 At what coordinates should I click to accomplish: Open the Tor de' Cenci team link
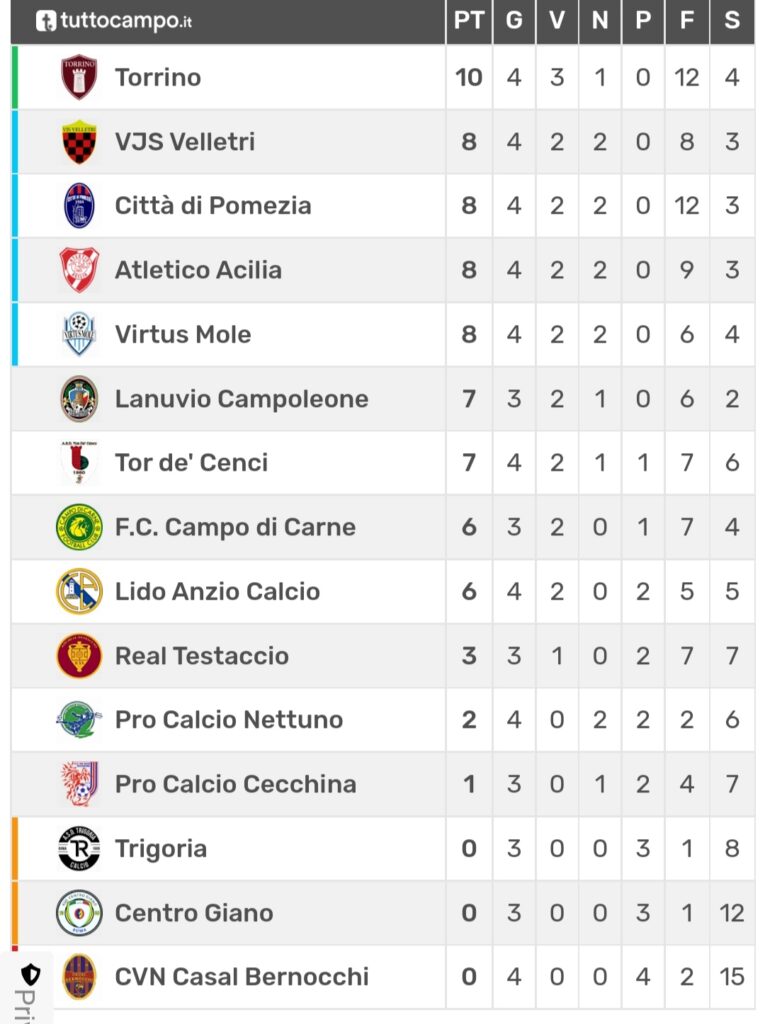191,462
